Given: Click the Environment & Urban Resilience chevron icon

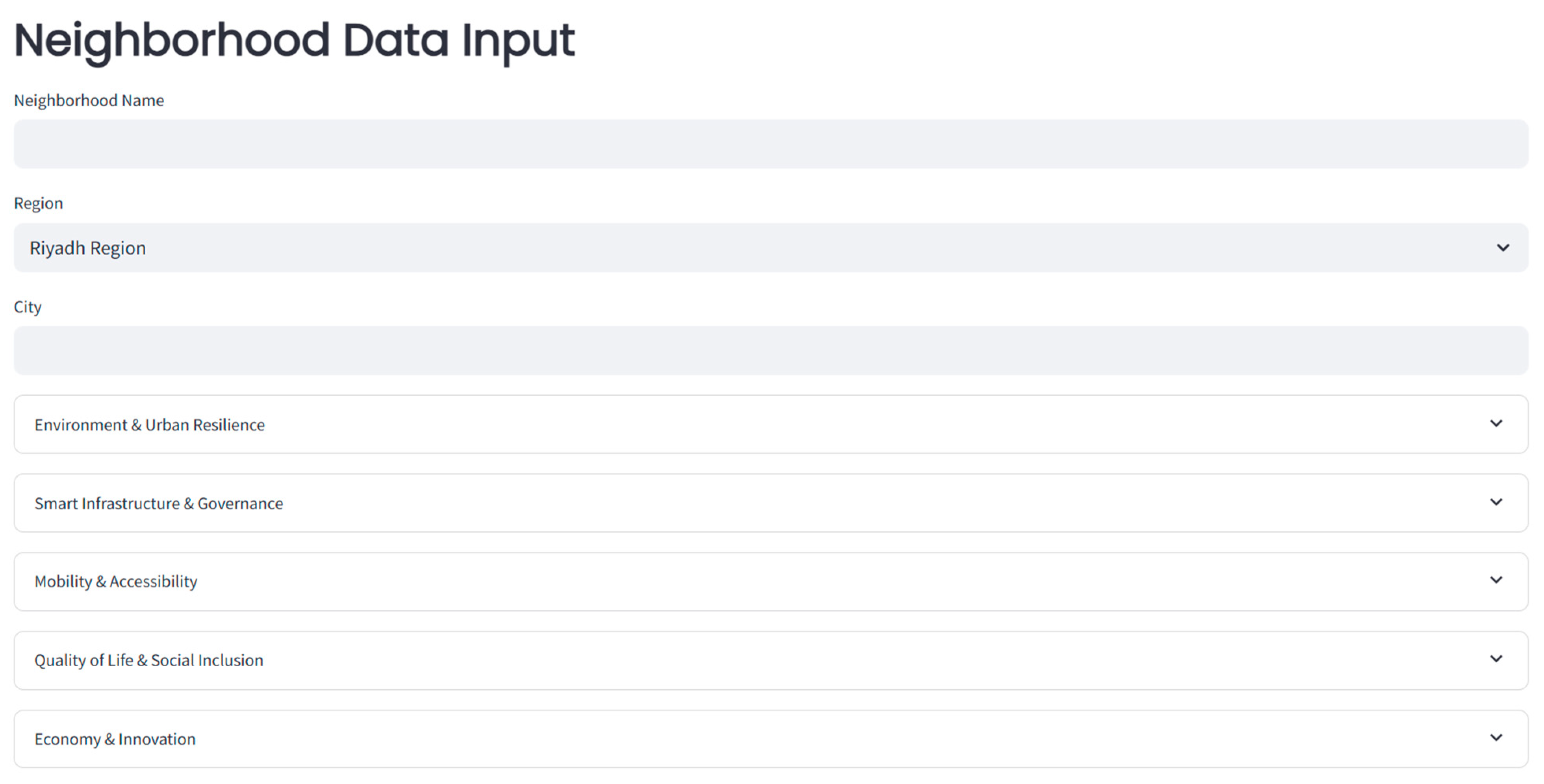Looking at the screenshot, I should pos(1496,424).
